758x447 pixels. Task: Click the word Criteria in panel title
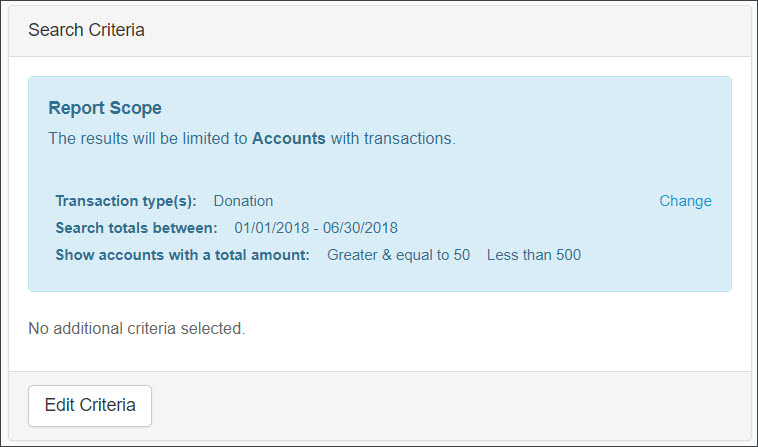(x=116, y=30)
